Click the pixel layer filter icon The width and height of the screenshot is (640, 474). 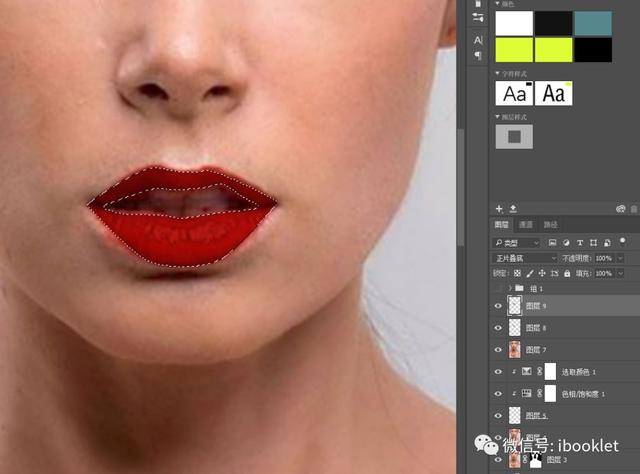coord(552,243)
